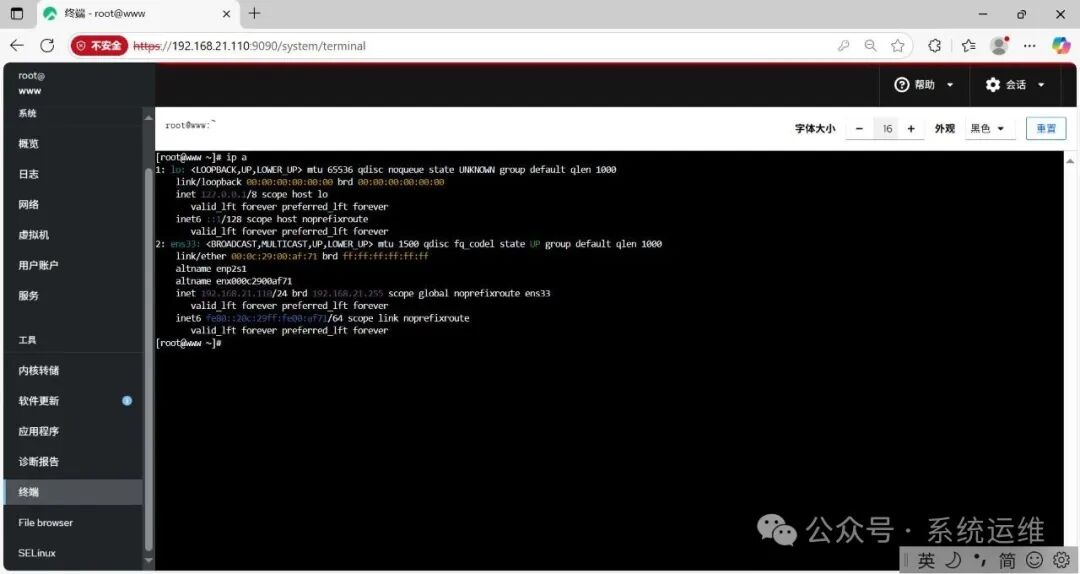
Task: Close the 终端 - root@www browser tab
Action: (226, 13)
